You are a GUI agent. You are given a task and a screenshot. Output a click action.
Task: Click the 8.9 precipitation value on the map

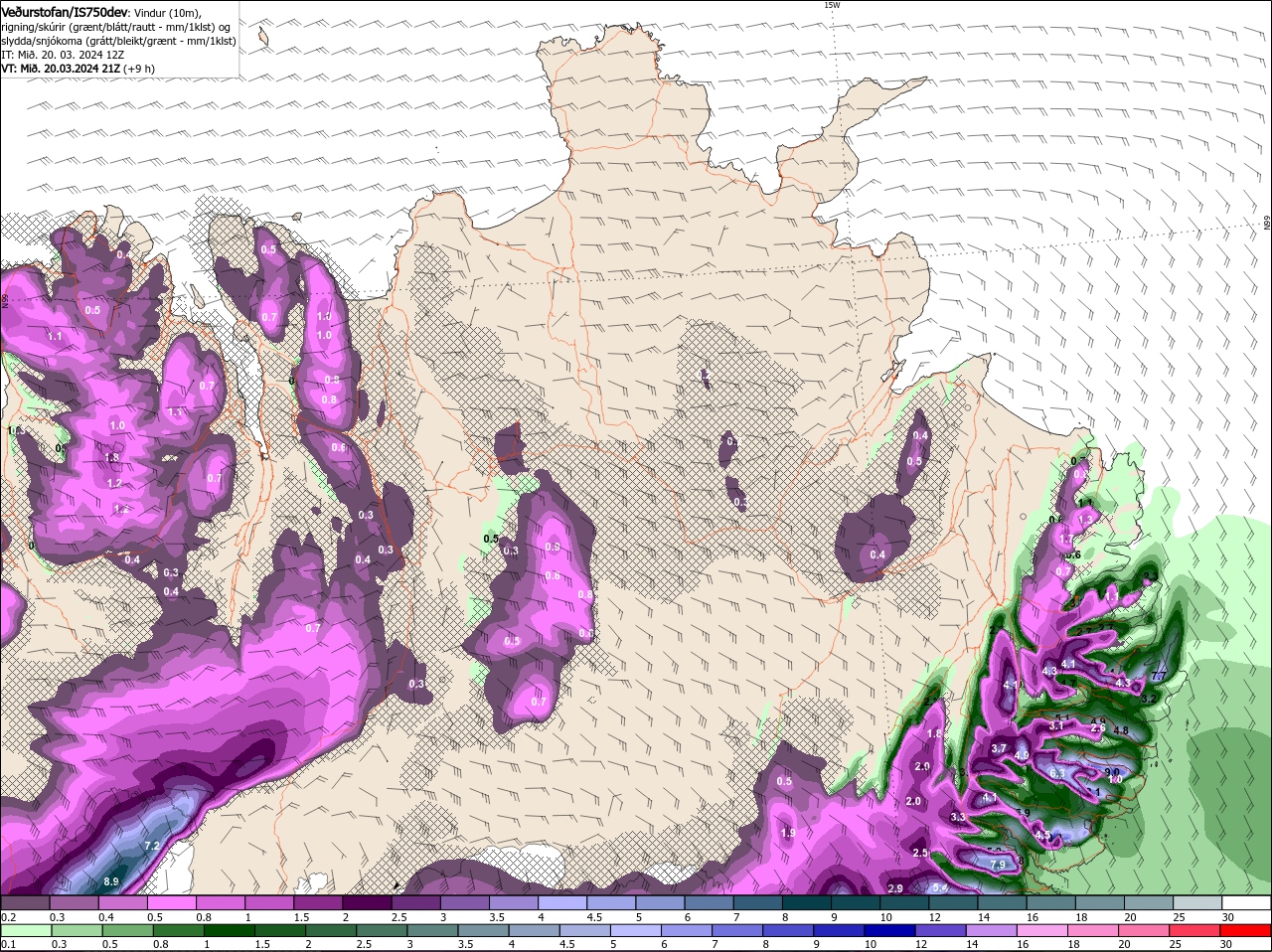pyautogui.click(x=111, y=881)
